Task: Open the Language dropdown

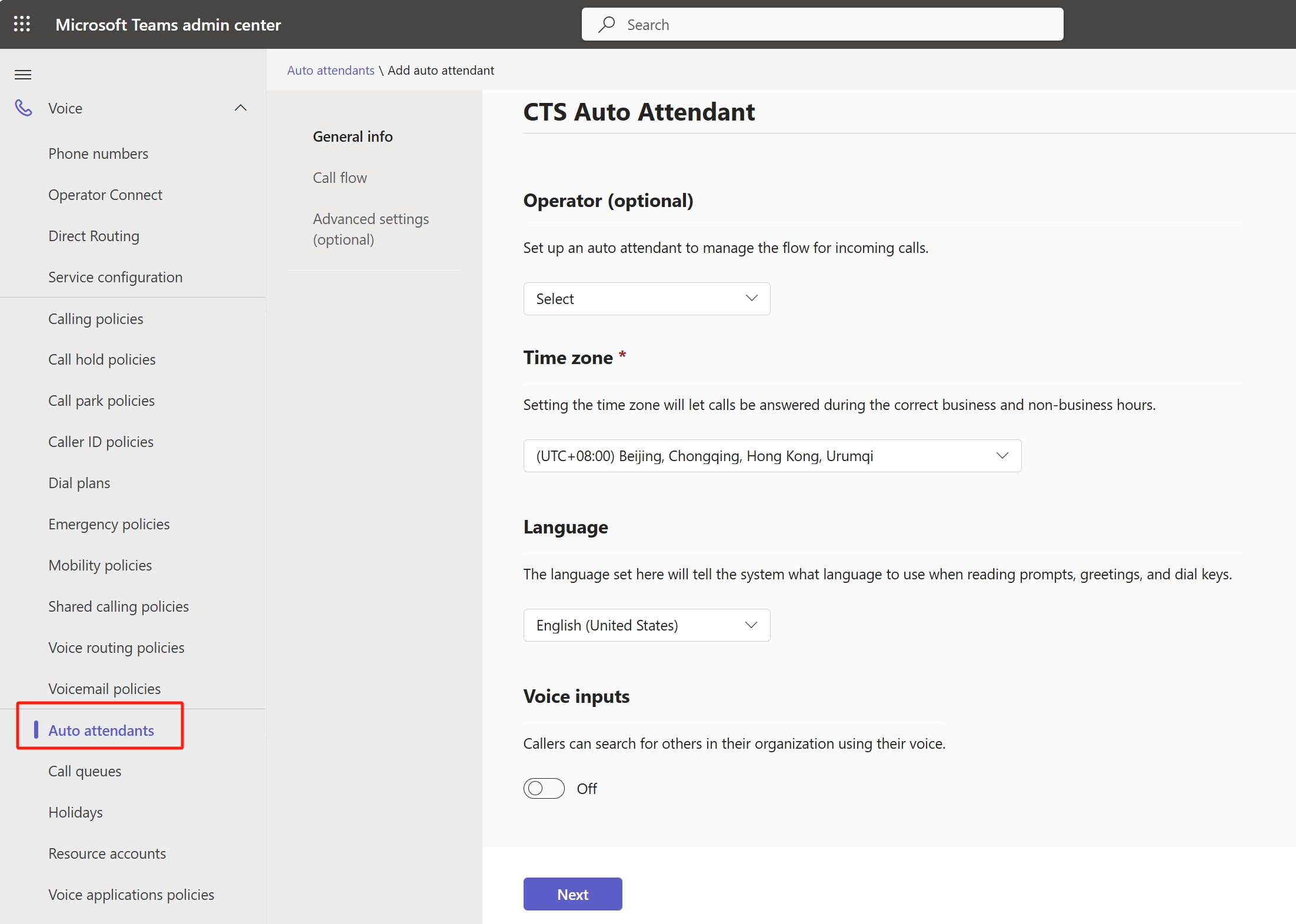Action: 647,625
